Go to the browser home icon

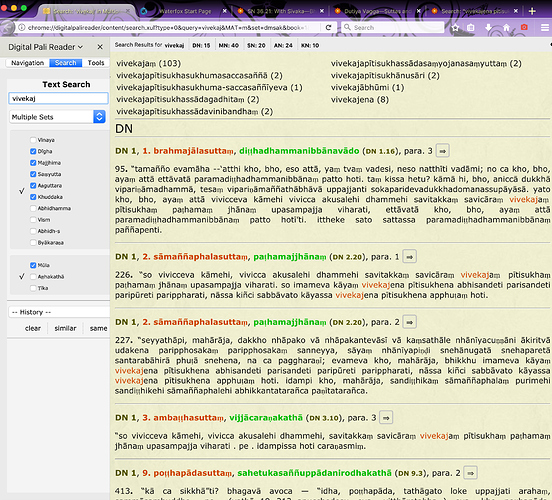(506, 27)
